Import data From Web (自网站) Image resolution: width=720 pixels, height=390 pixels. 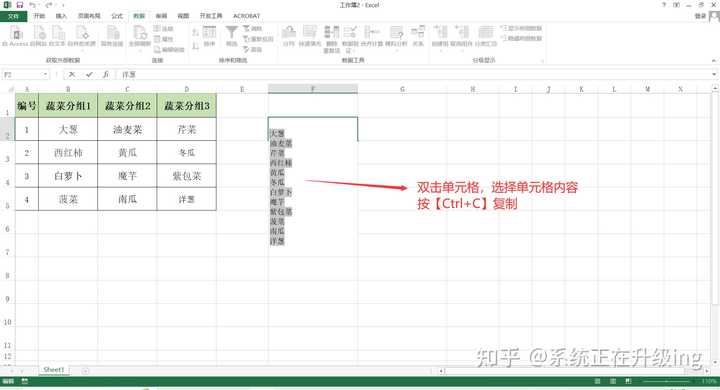(39, 36)
